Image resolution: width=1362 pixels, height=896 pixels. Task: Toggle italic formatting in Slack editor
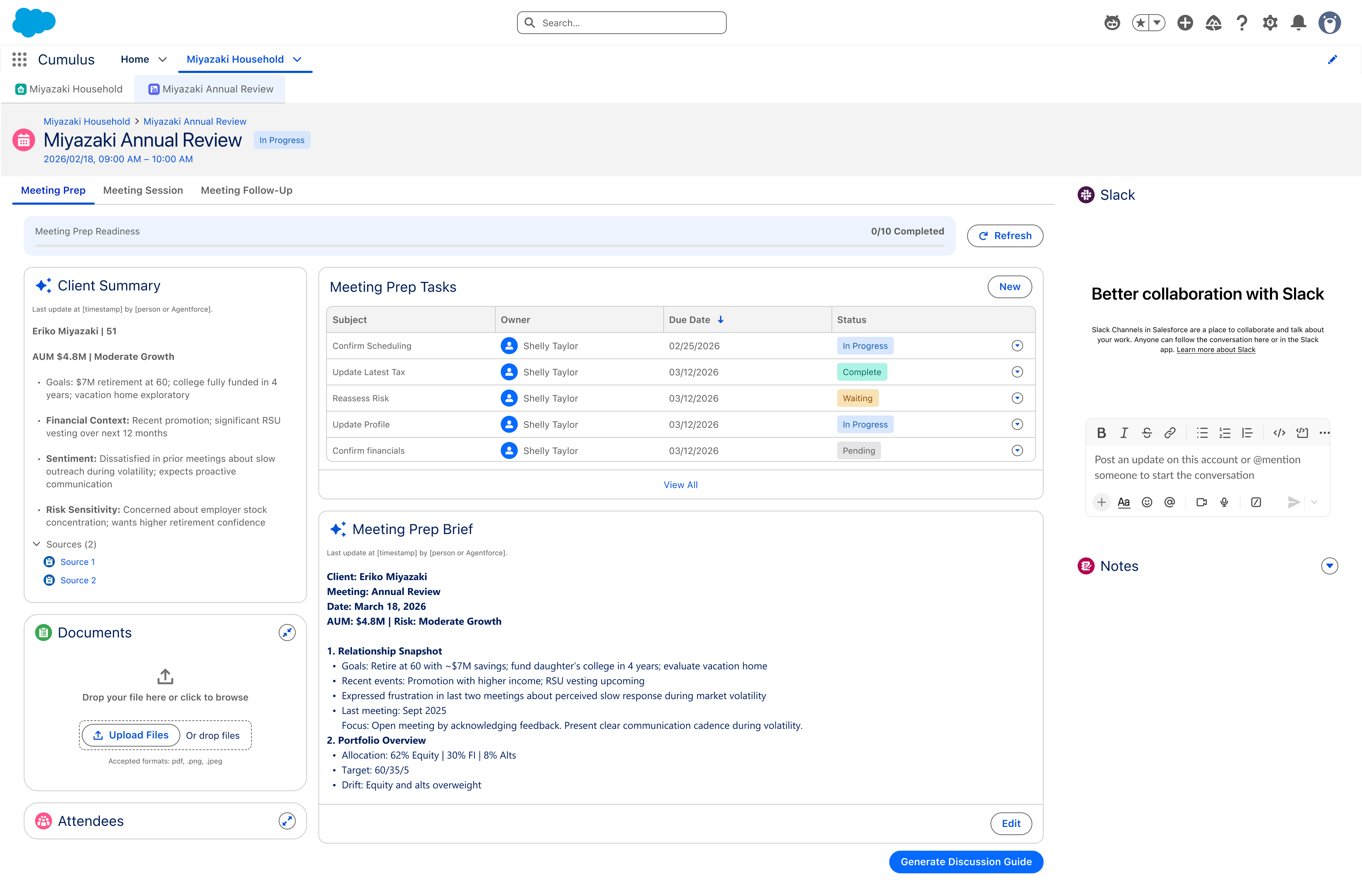(1124, 433)
